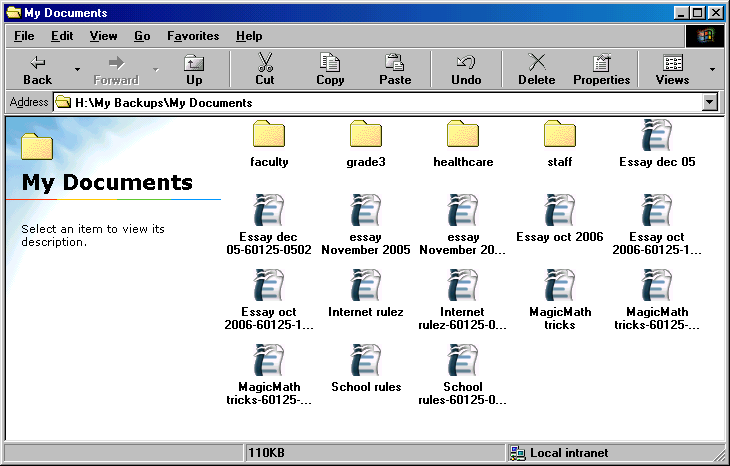Viewport: 730px width, 466px height.
Task: Open the View menu
Action: 103,36
